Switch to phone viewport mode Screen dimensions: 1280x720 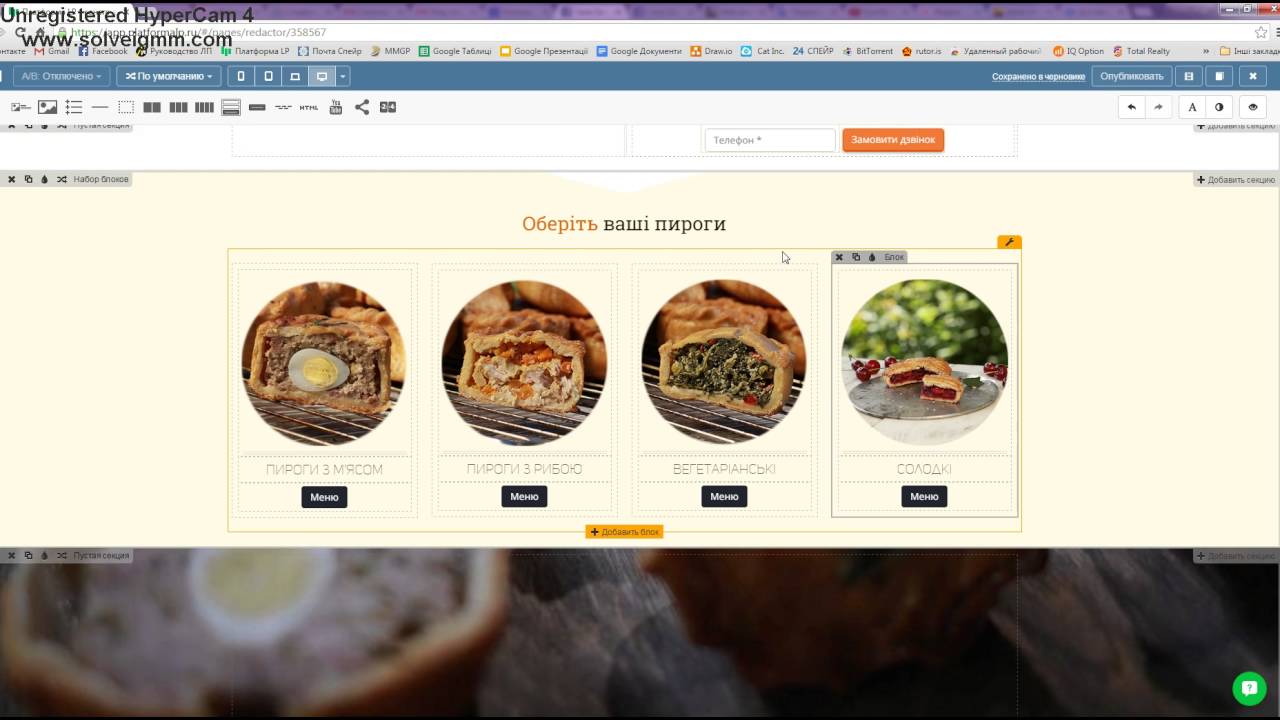click(x=241, y=76)
